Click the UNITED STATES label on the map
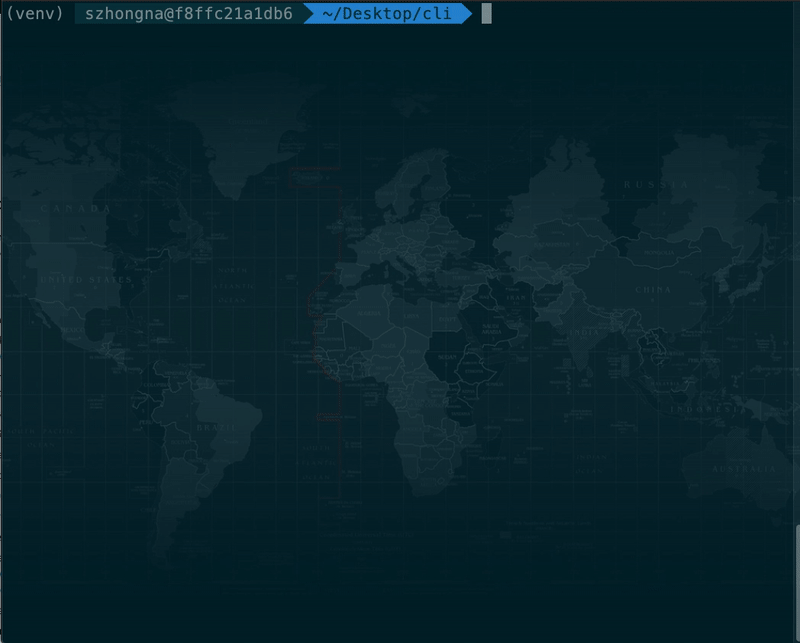 pyautogui.click(x=86, y=280)
